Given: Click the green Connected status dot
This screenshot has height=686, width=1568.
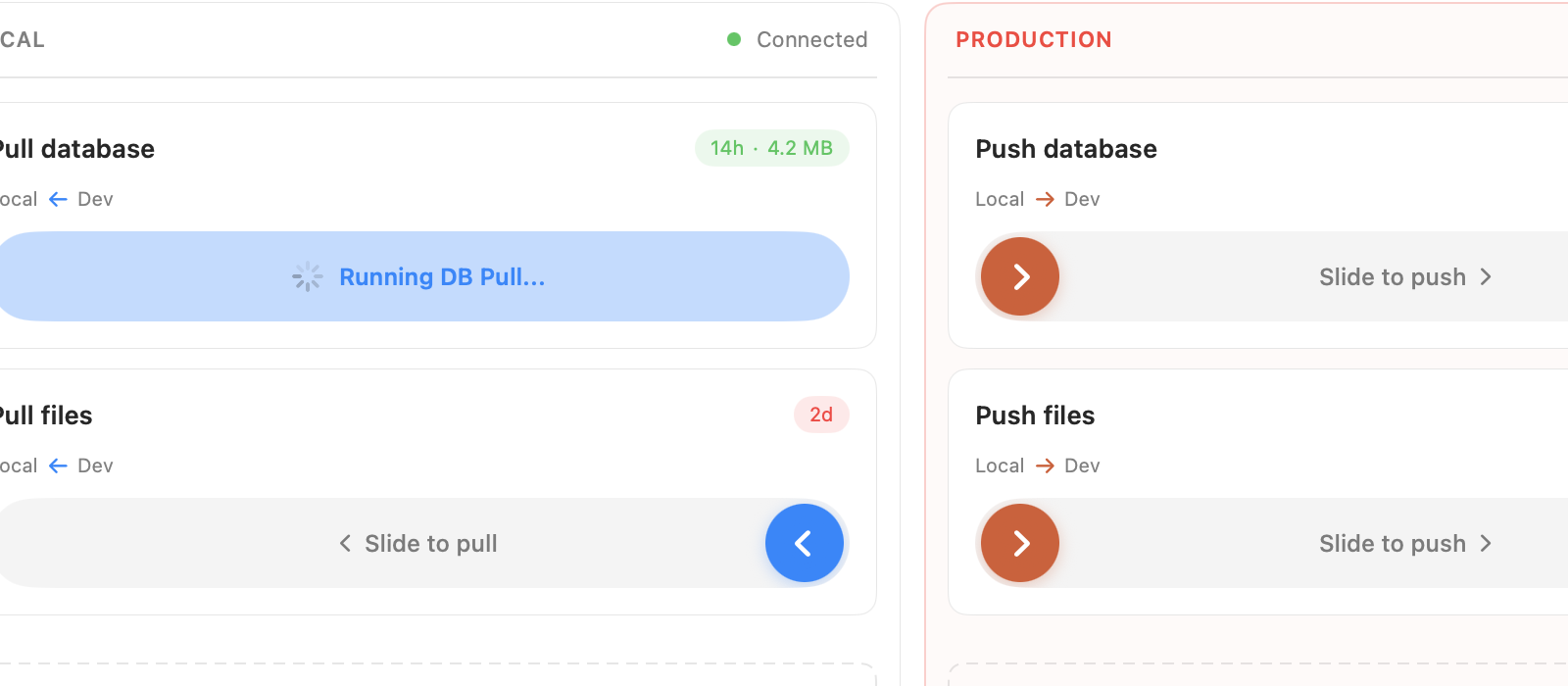Looking at the screenshot, I should tap(734, 39).
